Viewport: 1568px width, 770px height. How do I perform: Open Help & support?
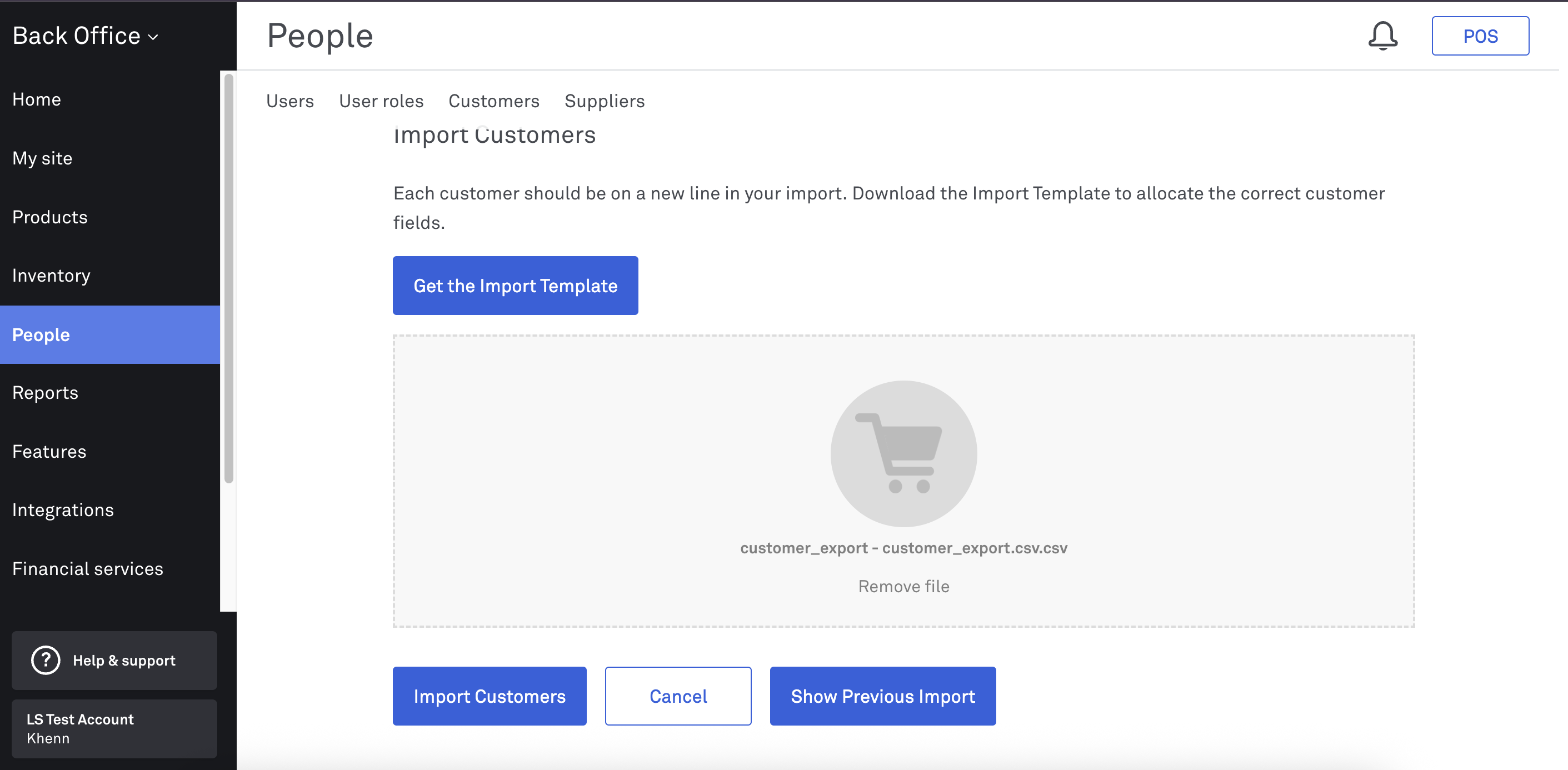click(114, 660)
